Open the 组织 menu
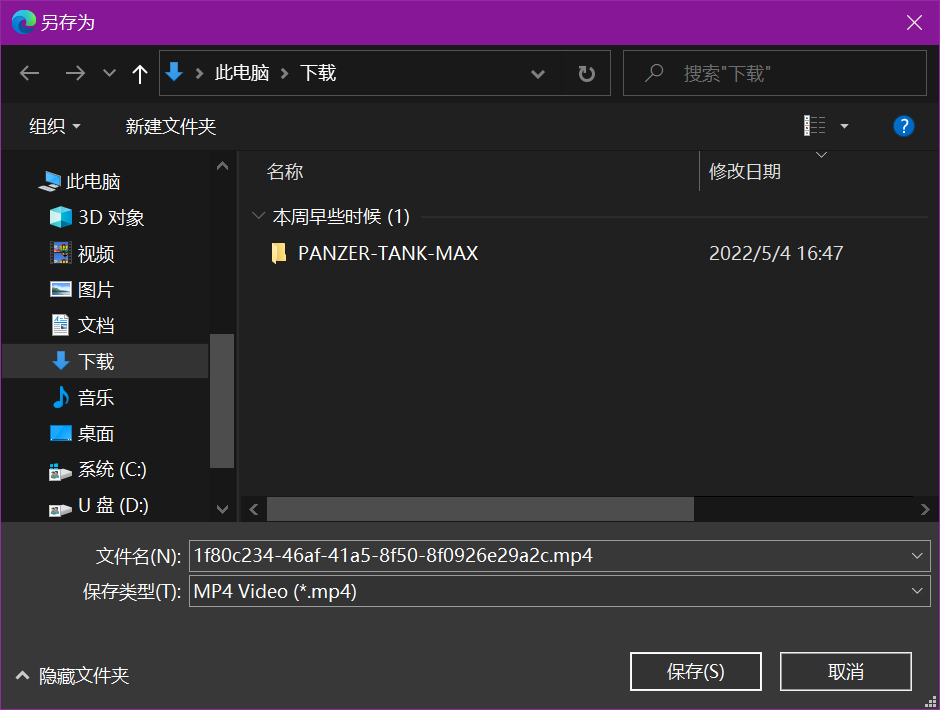 point(55,126)
